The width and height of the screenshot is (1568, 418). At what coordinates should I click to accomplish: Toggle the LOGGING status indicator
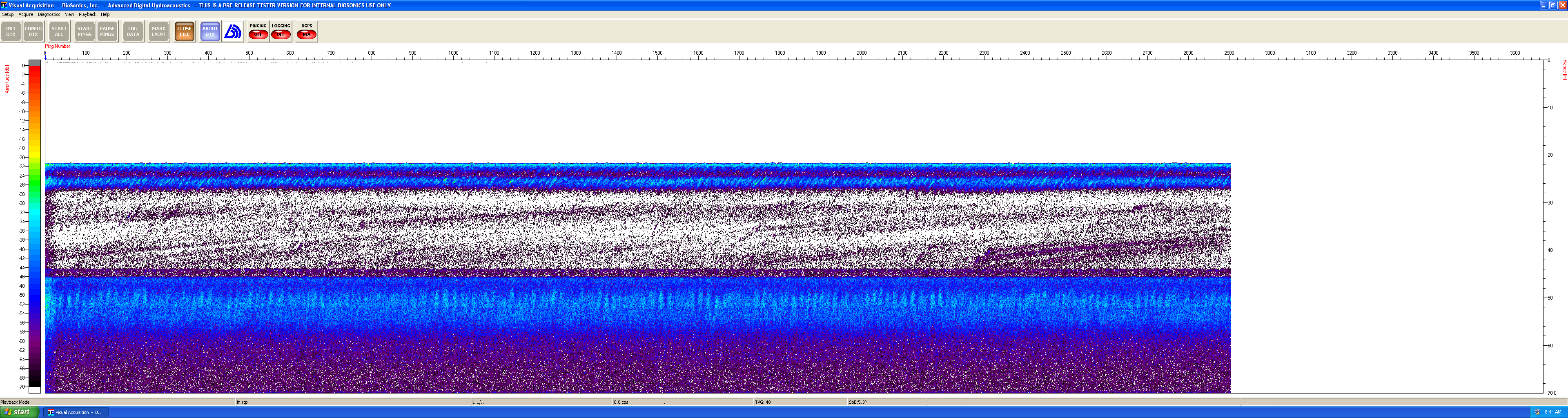281,32
